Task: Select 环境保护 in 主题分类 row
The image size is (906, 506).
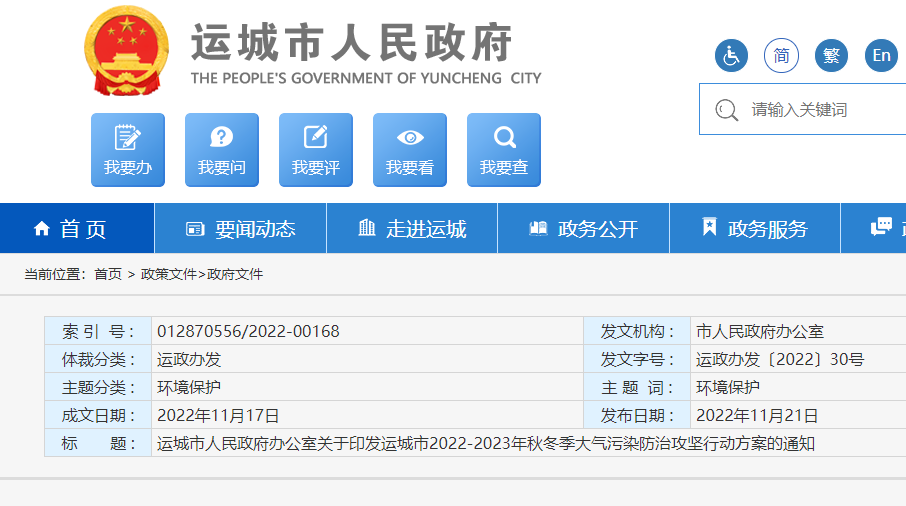Action: point(189,388)
